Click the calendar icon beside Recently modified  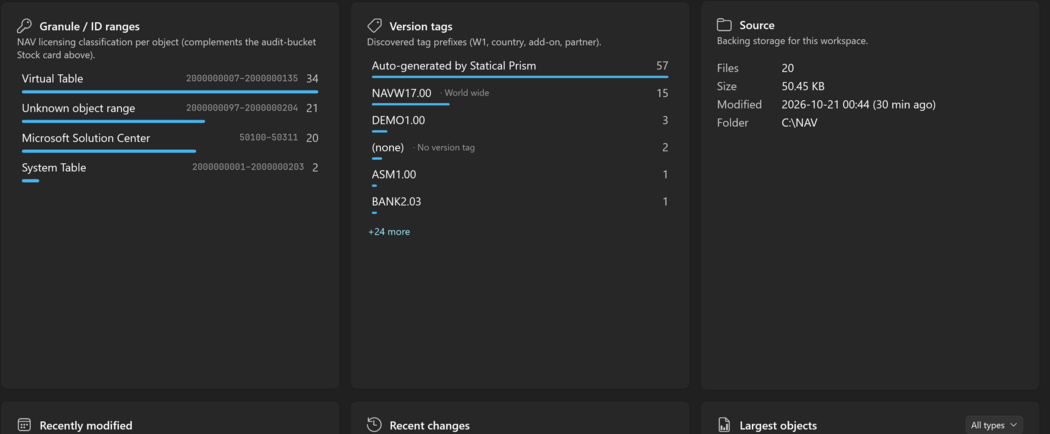click(24, 425)
